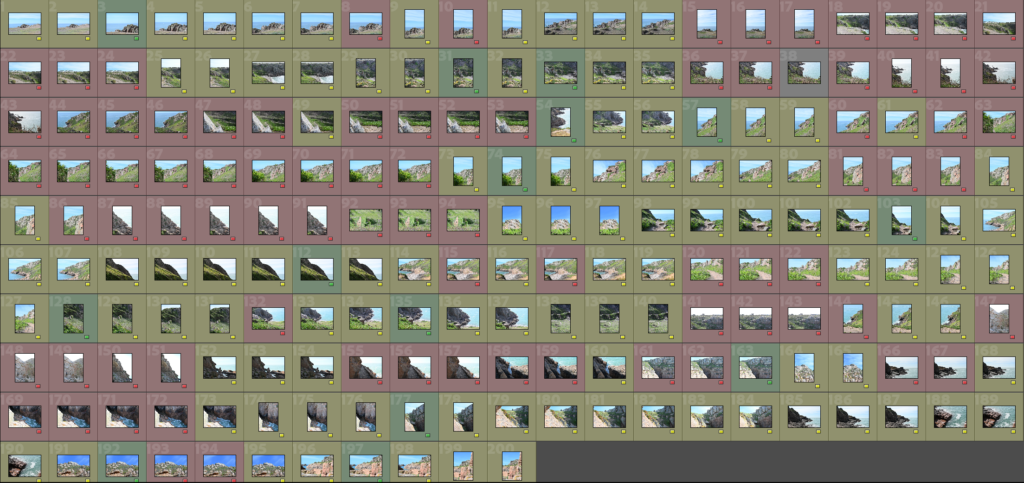Image resolution: width=1024 pixels, height=483 pixels.
Task: Click the red label marker under photo 22
Action: [38, 87]
